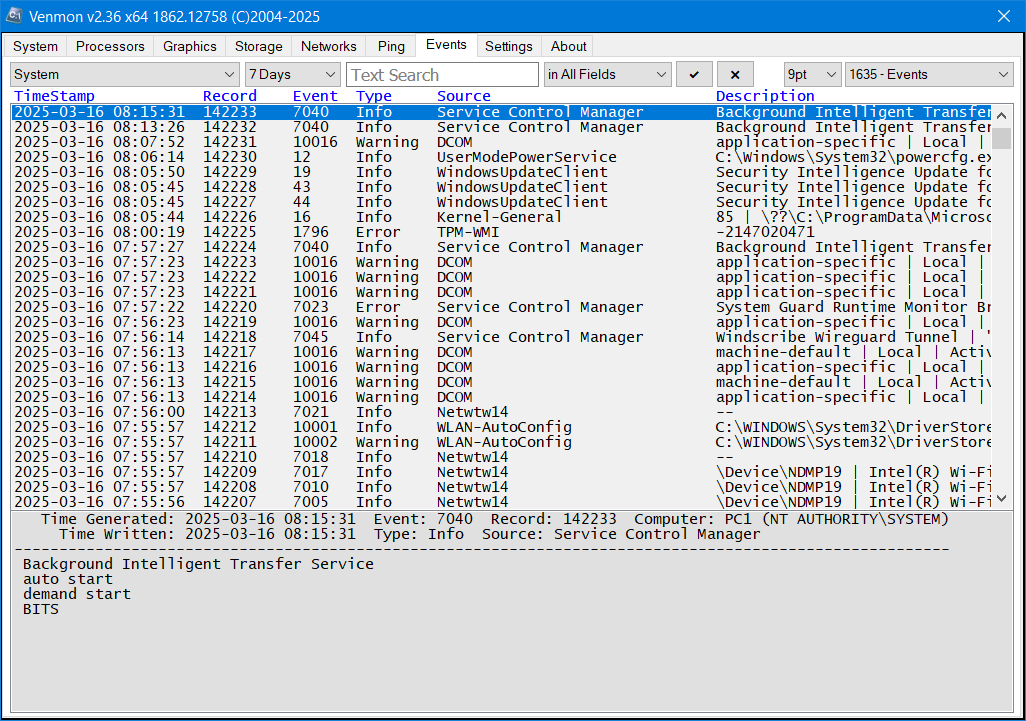Viewport: 1026px width, 721px height.
Task: Click the scroll down arrow of event list
Action: click(x=1002, y=498)
